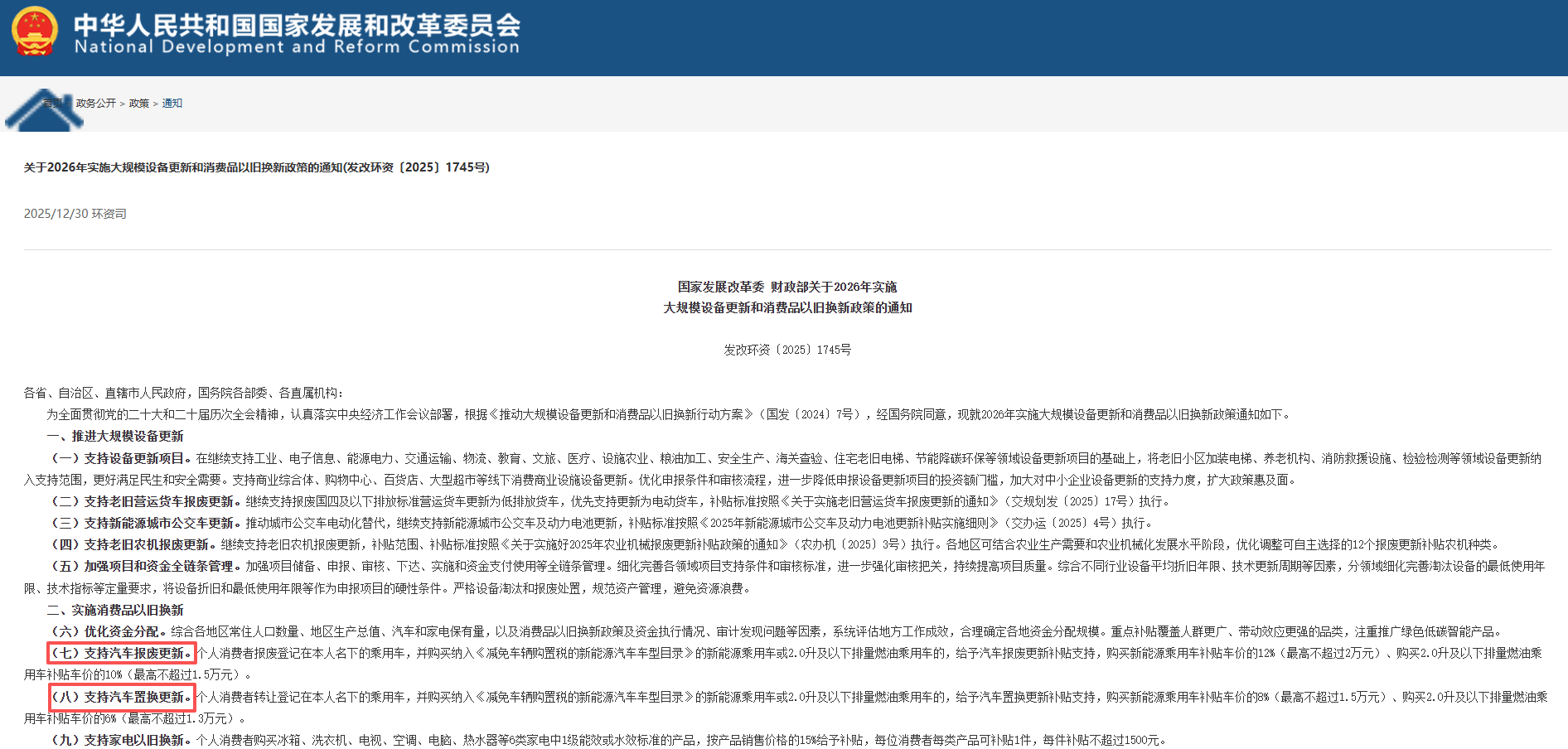This screenshot has width=1568, height=749.
Task: Go to 首页 in the breadcrumb
Action: click(x=53, y=104)
